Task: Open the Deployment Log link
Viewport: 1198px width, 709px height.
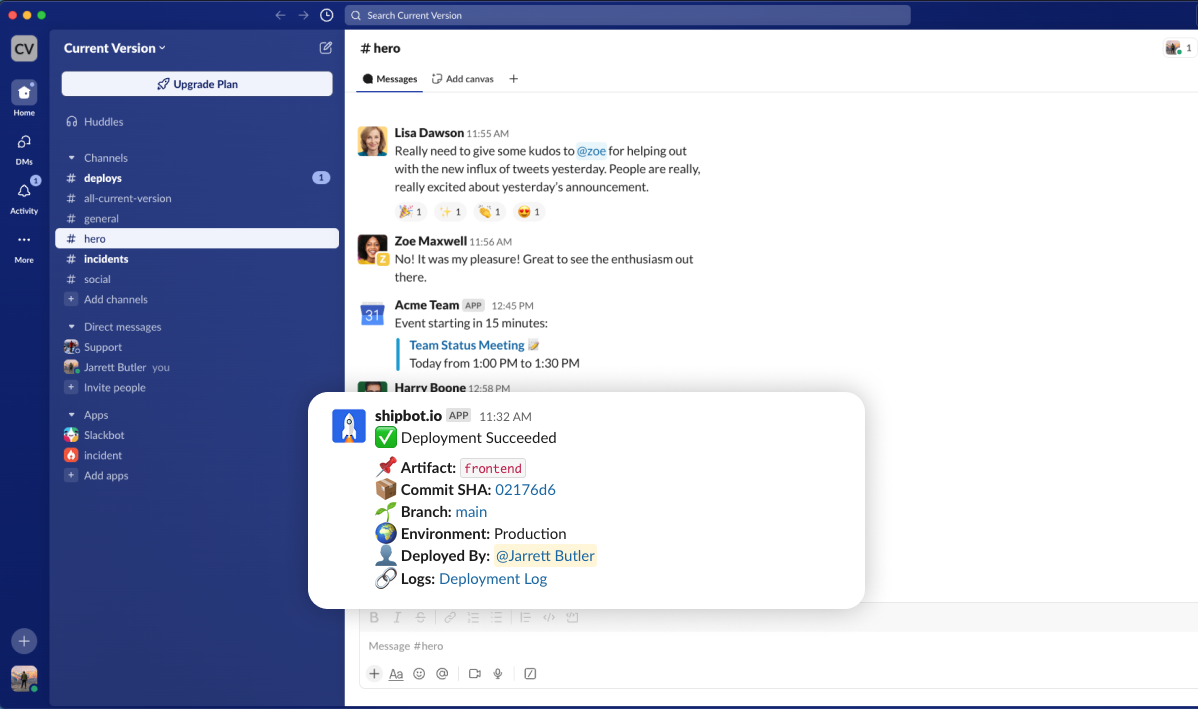Action: pos(492,578)
